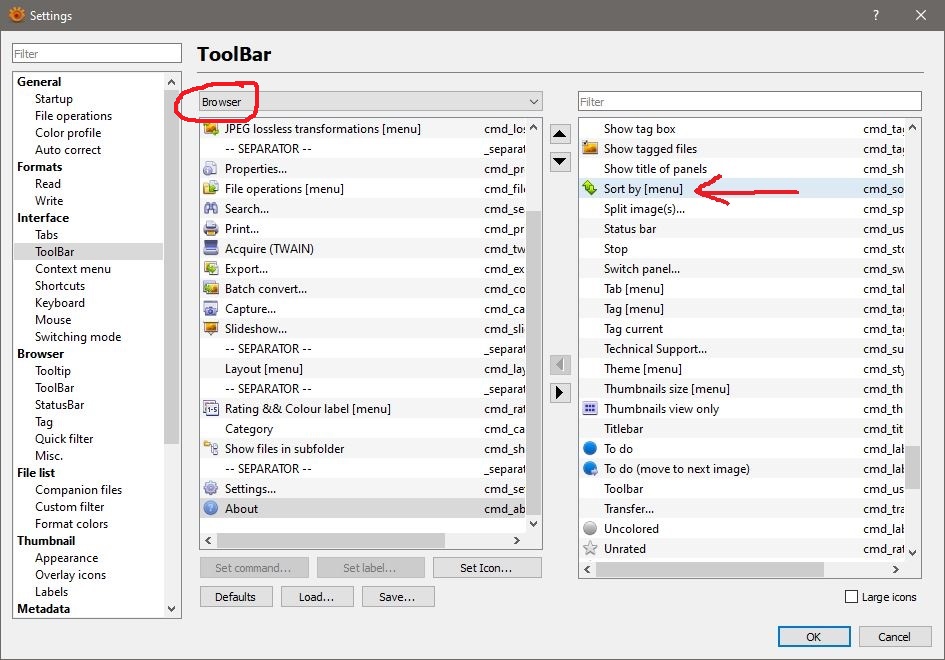
Task: Confirm settings with OK
Action: (814, 636)
